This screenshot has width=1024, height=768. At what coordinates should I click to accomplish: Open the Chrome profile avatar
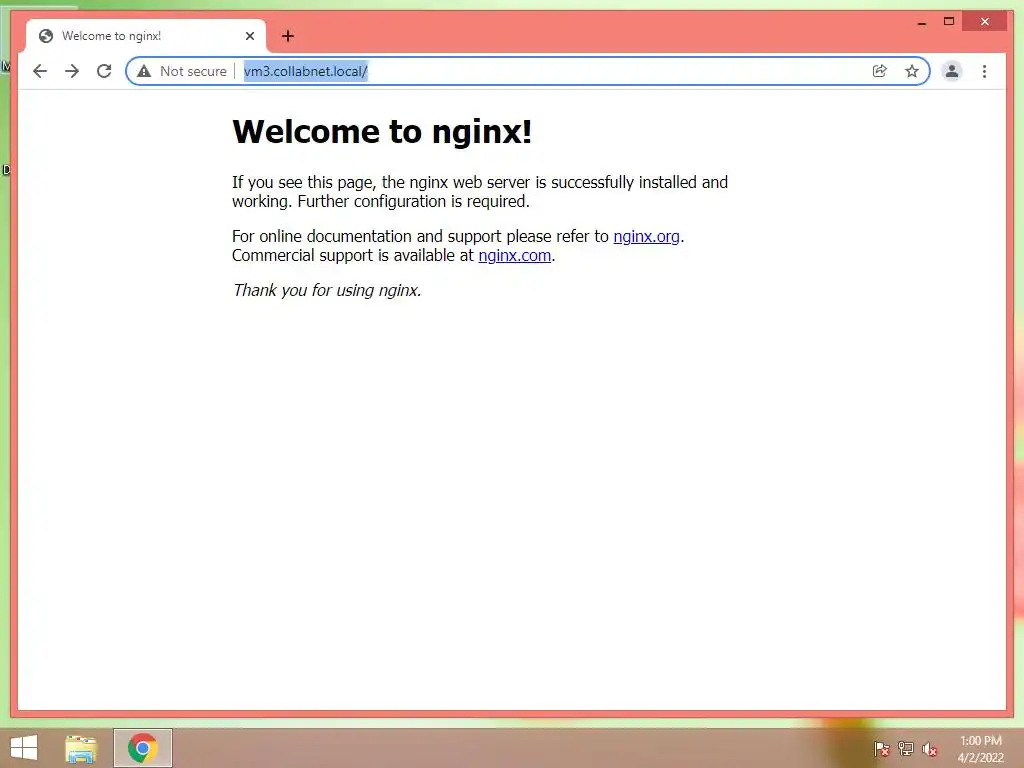(952, 71)
